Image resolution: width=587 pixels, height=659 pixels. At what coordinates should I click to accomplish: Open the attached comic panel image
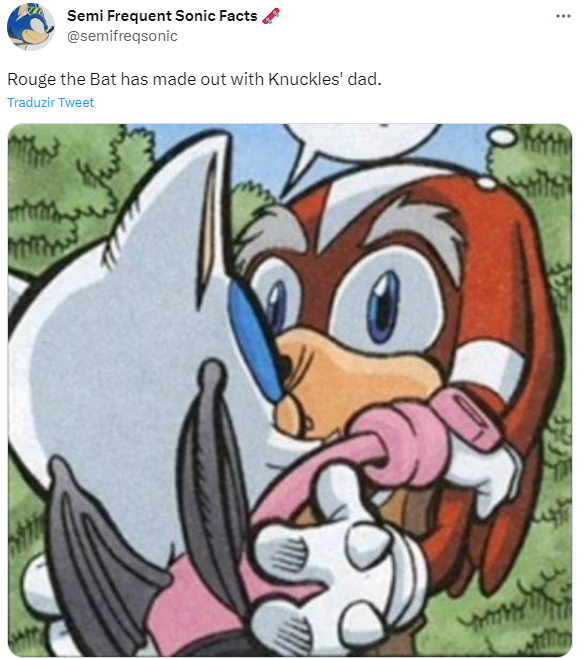(290, 390)
